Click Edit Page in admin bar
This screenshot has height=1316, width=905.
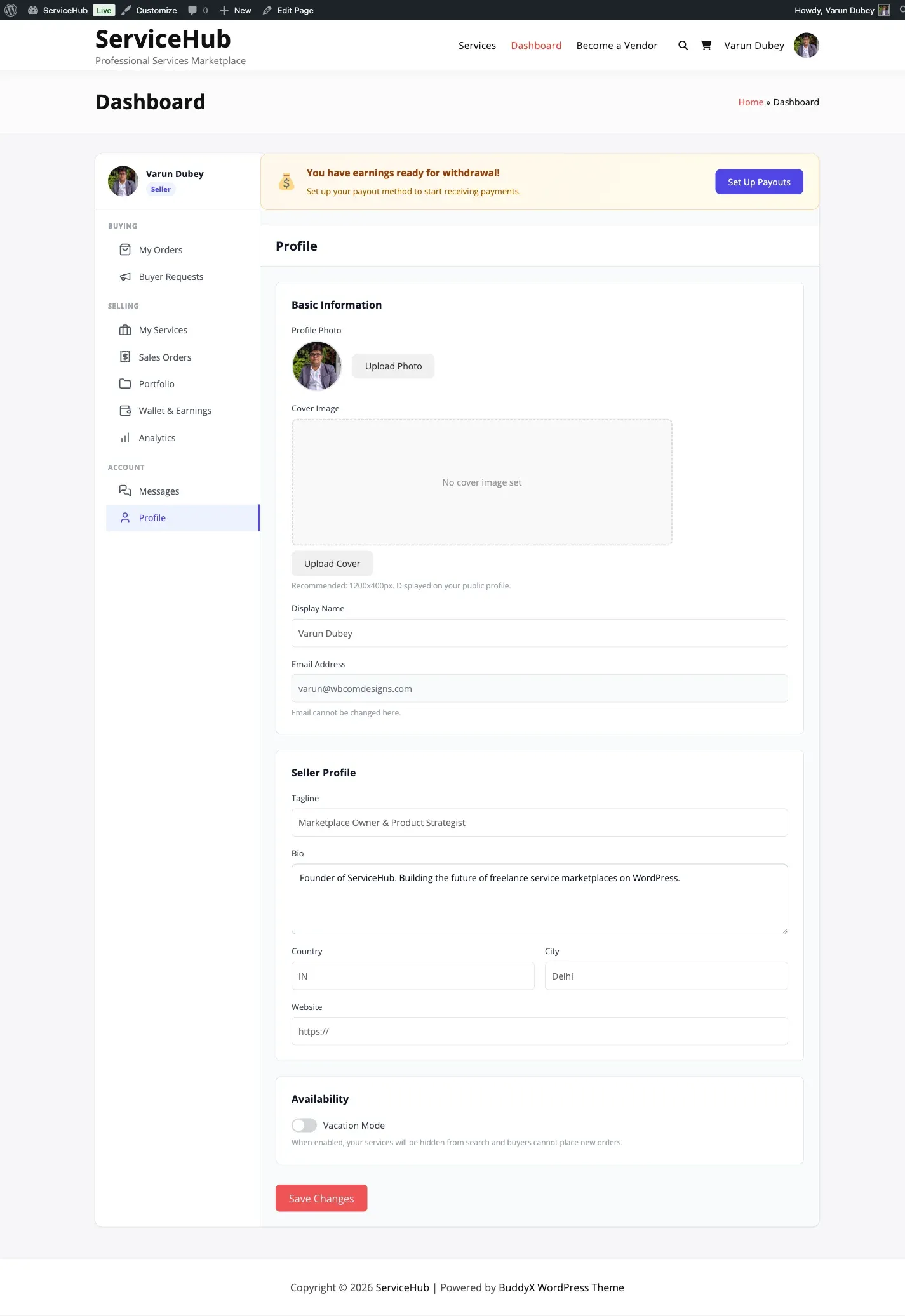(288, 10)
